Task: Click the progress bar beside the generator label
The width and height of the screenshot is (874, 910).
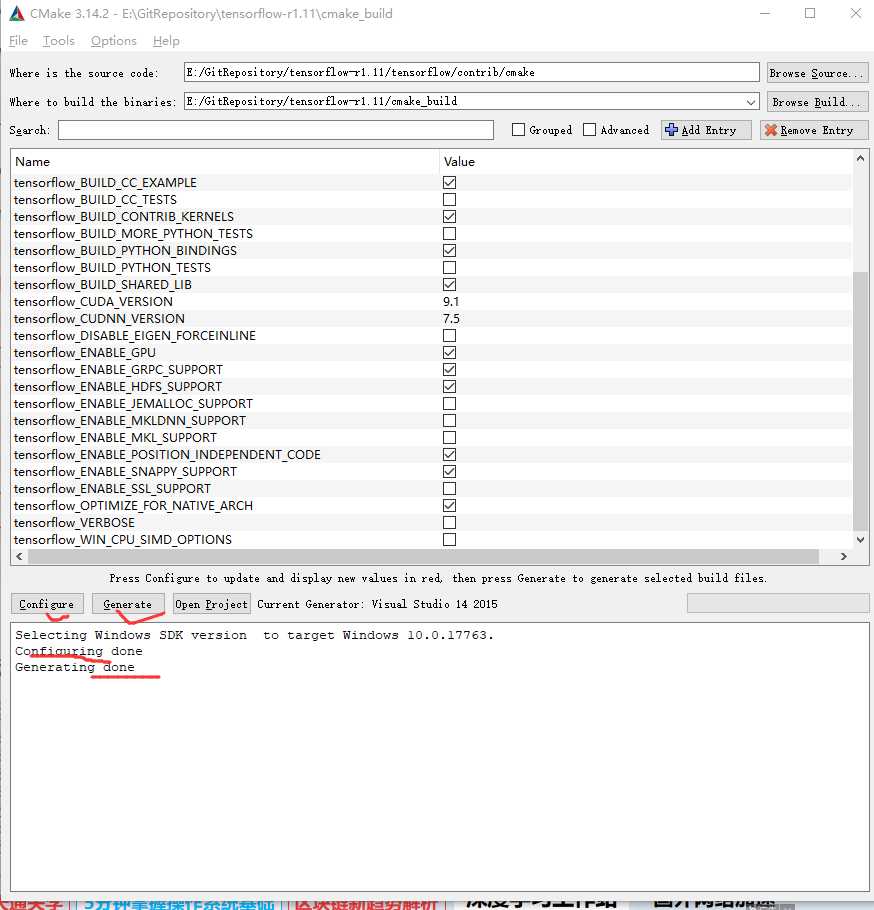Action: point(778,604)
